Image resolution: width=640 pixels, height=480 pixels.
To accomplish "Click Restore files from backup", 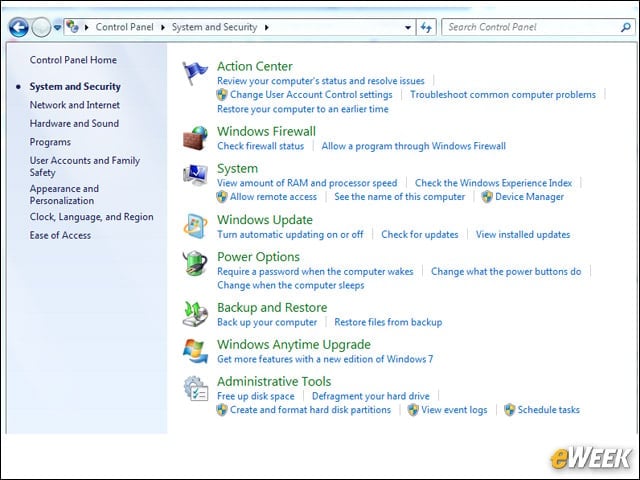I will click(388, 322).
